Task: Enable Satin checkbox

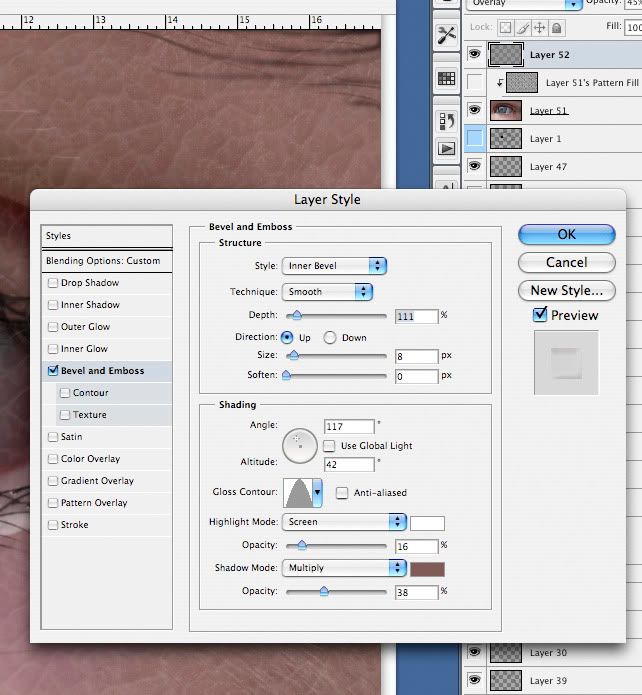Action: tap(53, 437)
